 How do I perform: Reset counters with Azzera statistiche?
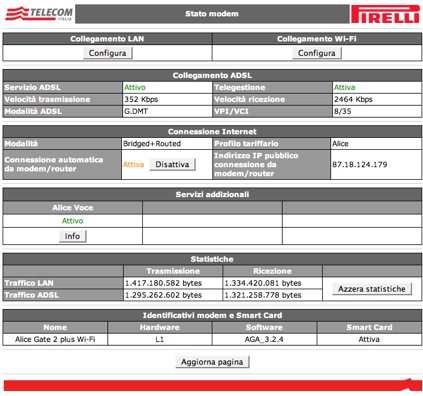(372, 289)
